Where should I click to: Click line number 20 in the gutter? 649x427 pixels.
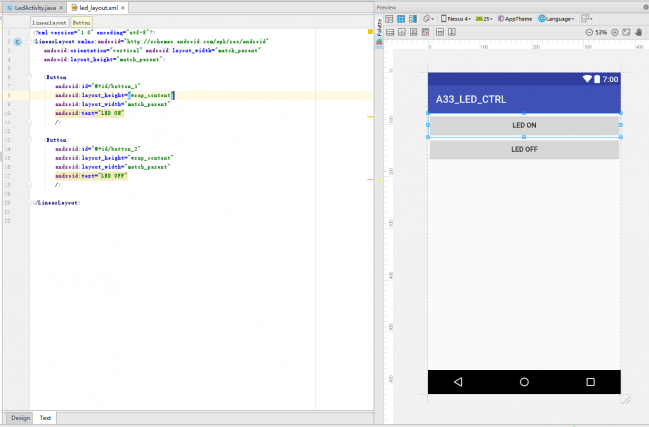click(x=7, y=203)
